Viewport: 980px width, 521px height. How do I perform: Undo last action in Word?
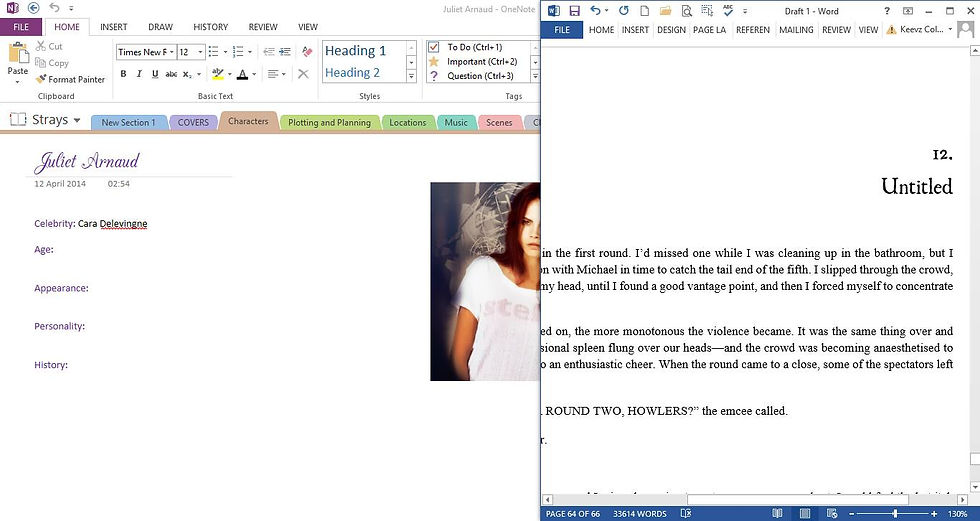pos(595,11)
